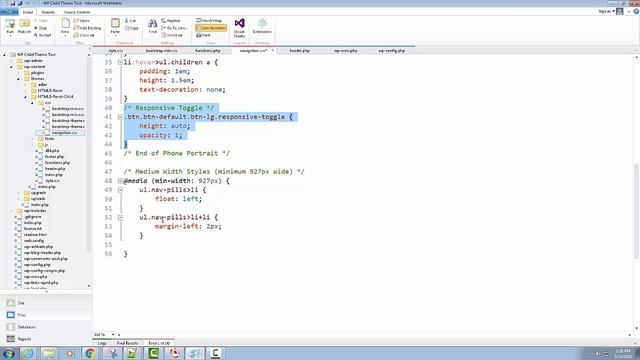The height and width of the screenshot is (360, 640).
Task: Switch to bootstrap.min.css editor tab
Action: 162,51
